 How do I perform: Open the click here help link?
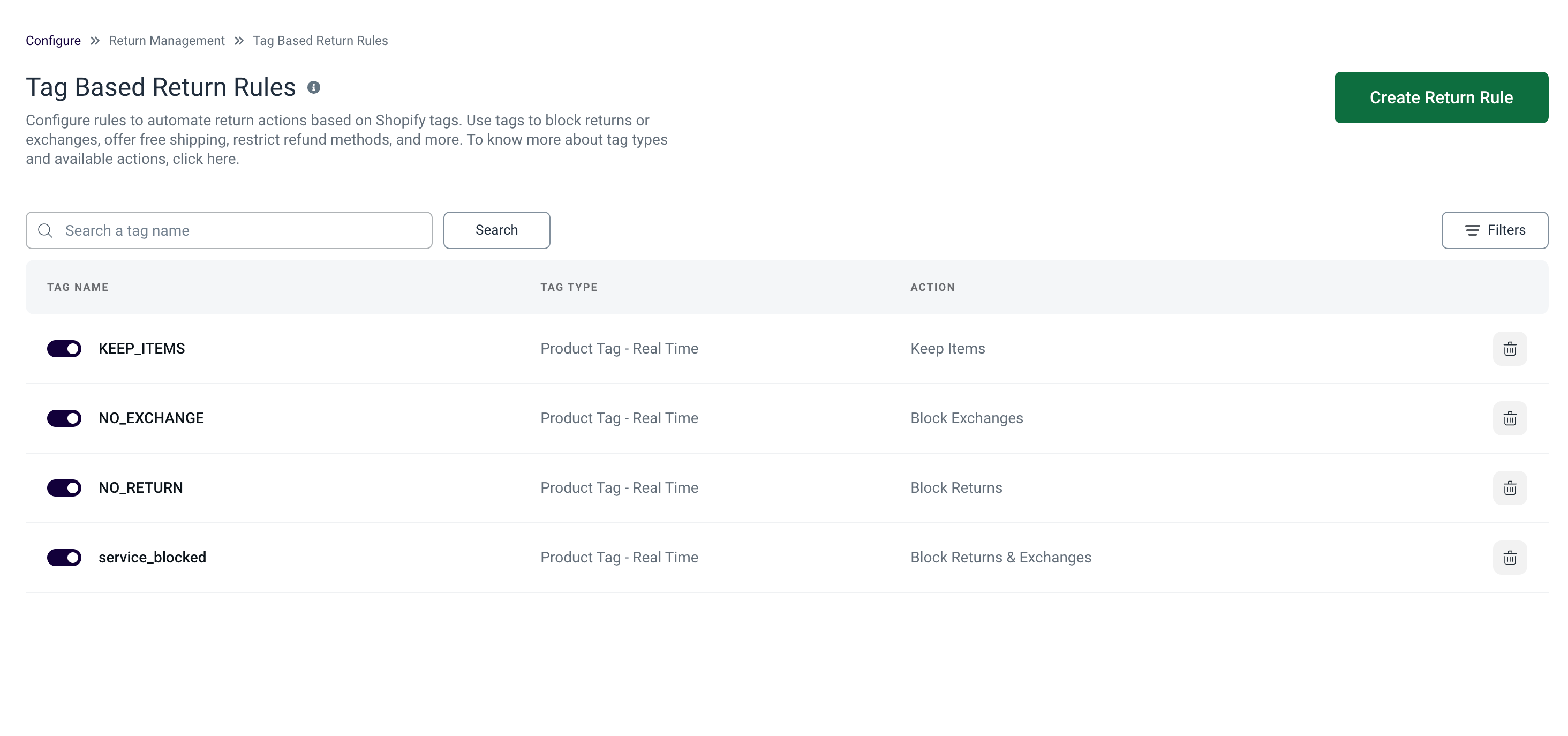click(205, 160)
